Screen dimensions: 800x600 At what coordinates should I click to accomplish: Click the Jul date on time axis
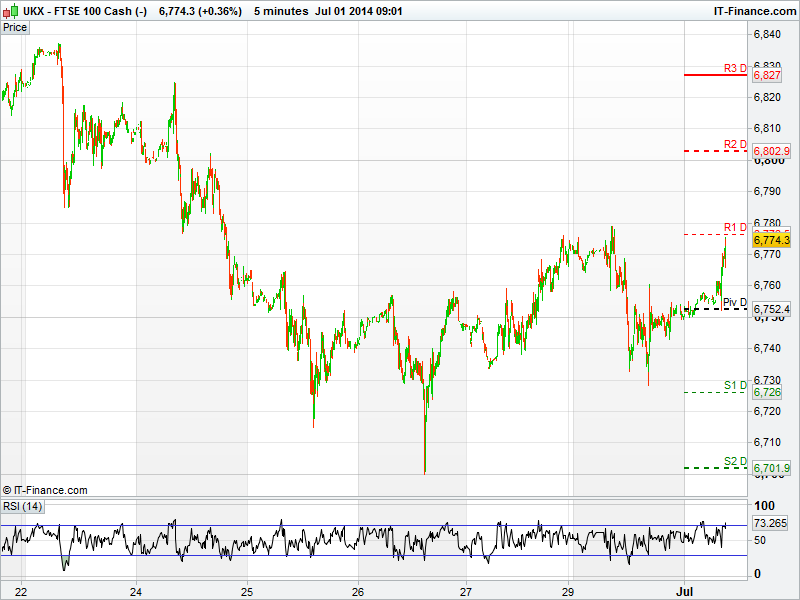pos(686,591)
